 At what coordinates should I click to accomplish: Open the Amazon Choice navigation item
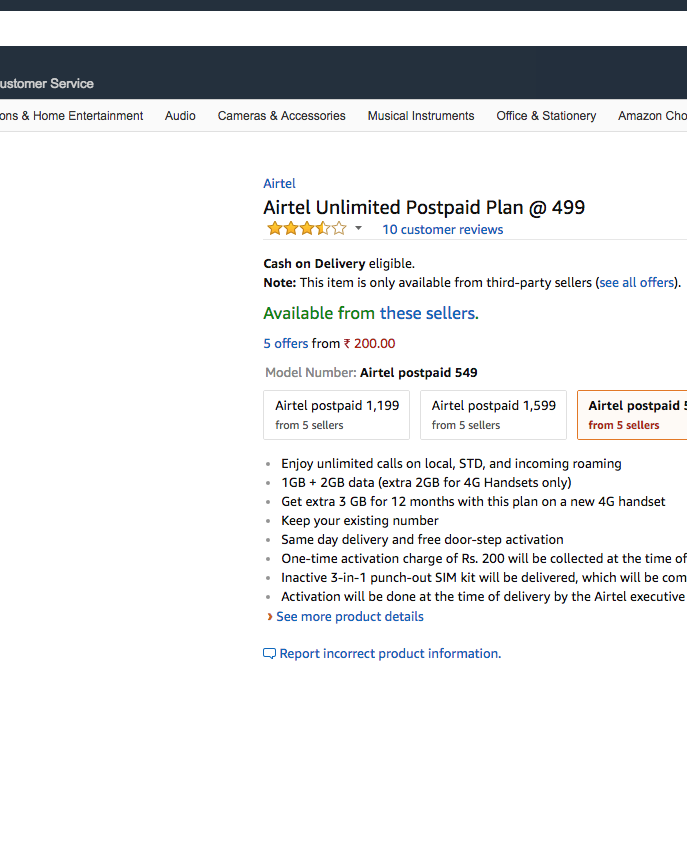pyautogui.click(x=652, y=116)
